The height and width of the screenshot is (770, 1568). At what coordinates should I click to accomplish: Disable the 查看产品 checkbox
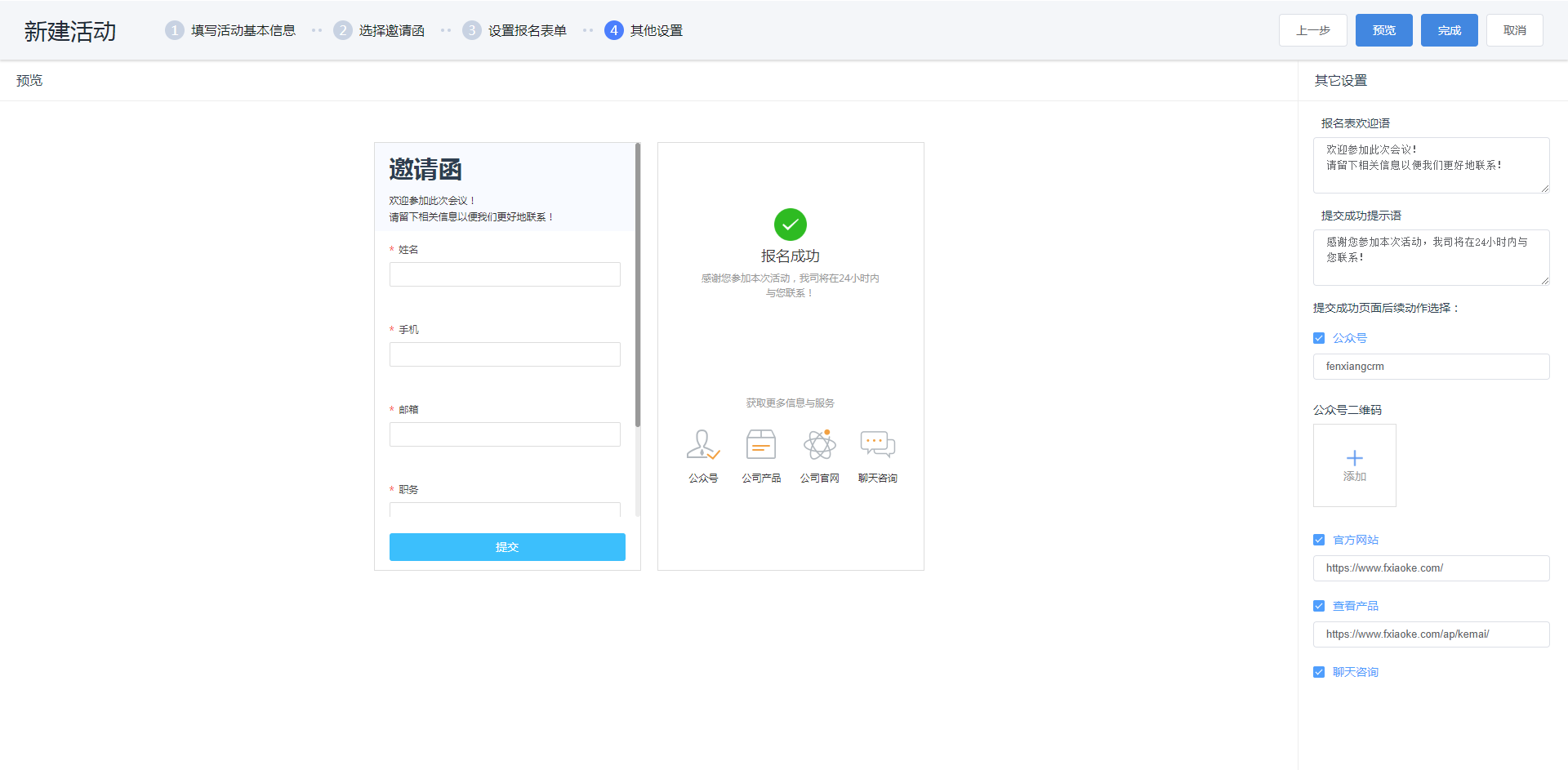coord(1319,606)
